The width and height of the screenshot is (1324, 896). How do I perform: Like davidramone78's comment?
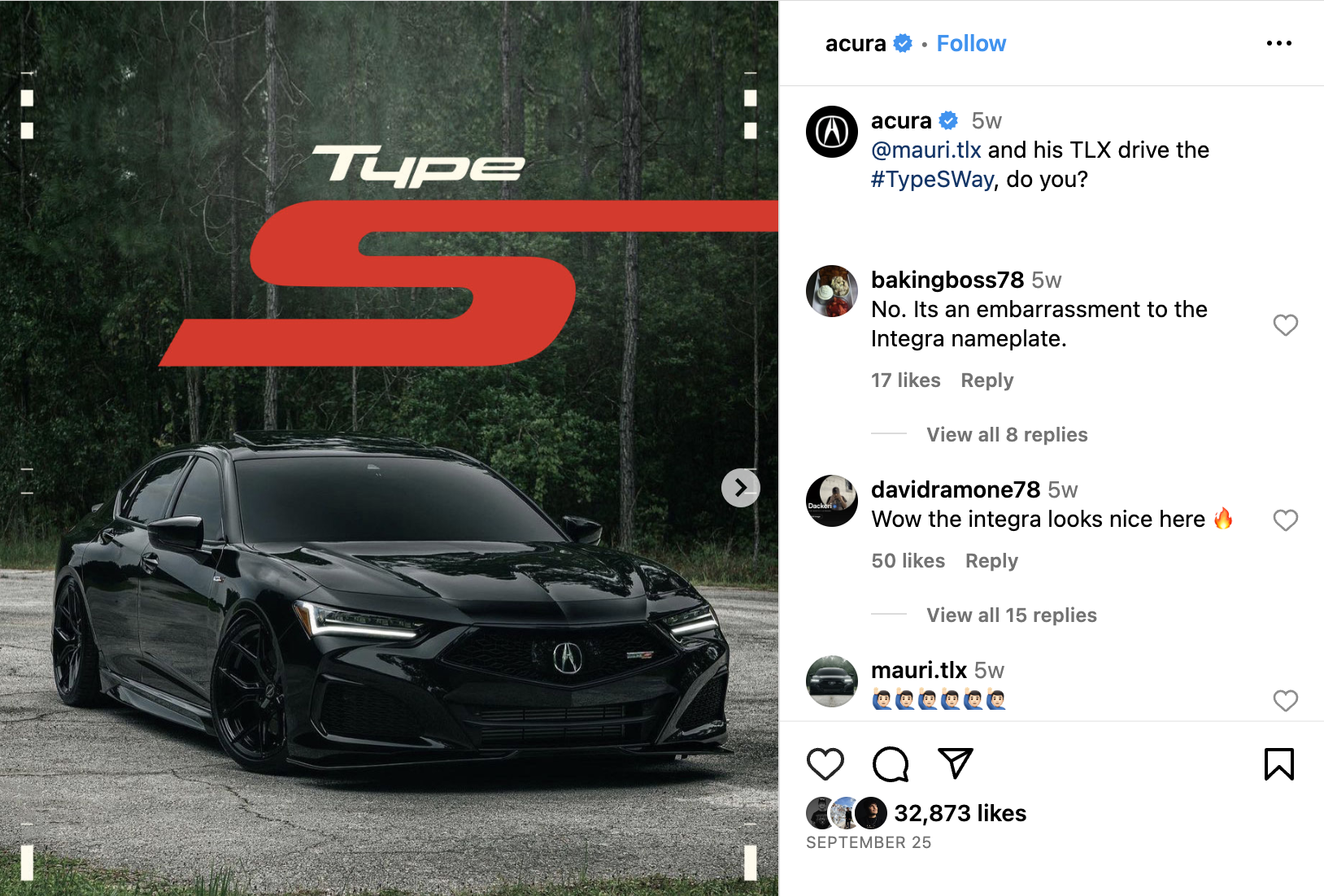point(1285,520)
